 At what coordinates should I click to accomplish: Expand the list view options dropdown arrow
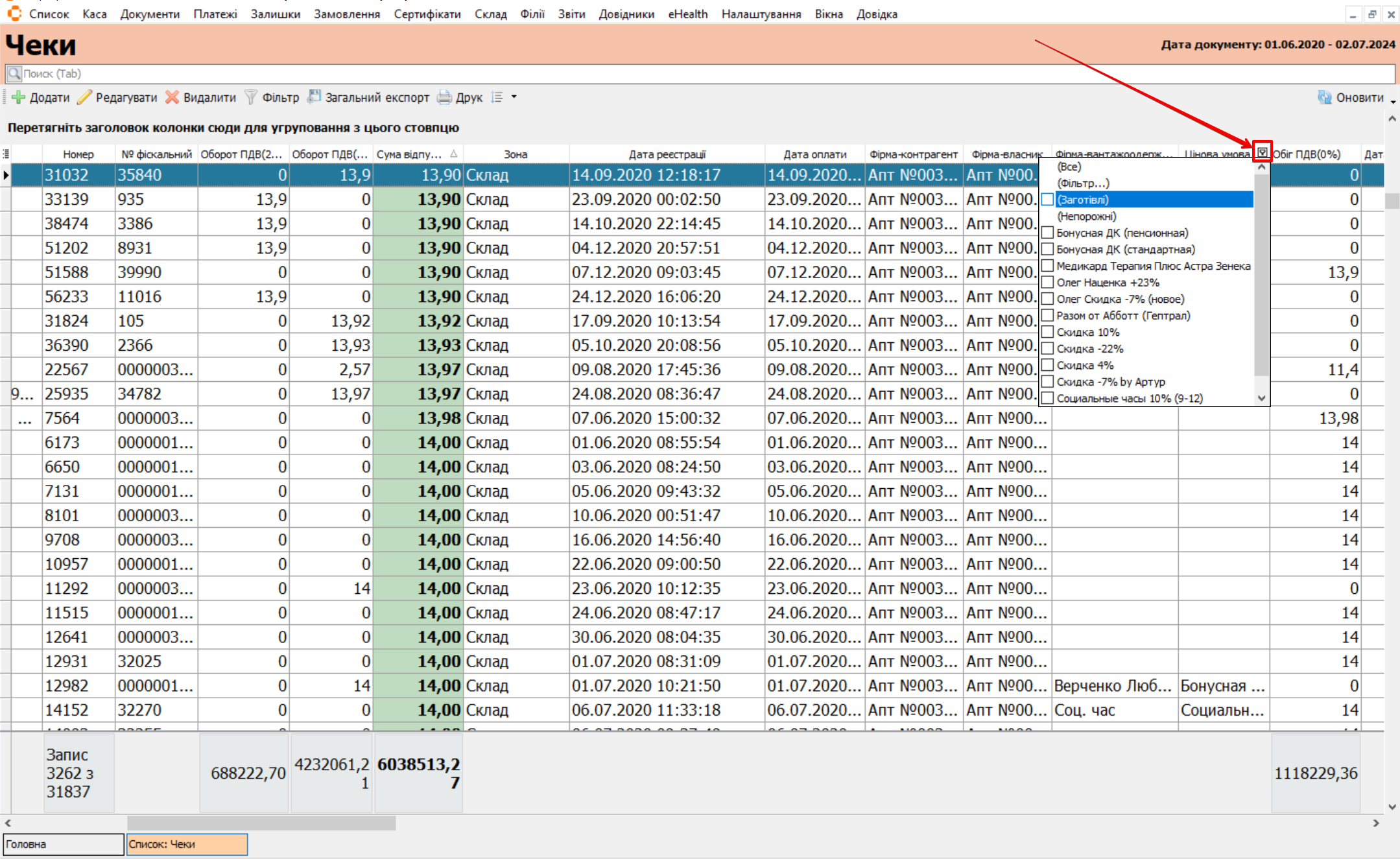514,97
